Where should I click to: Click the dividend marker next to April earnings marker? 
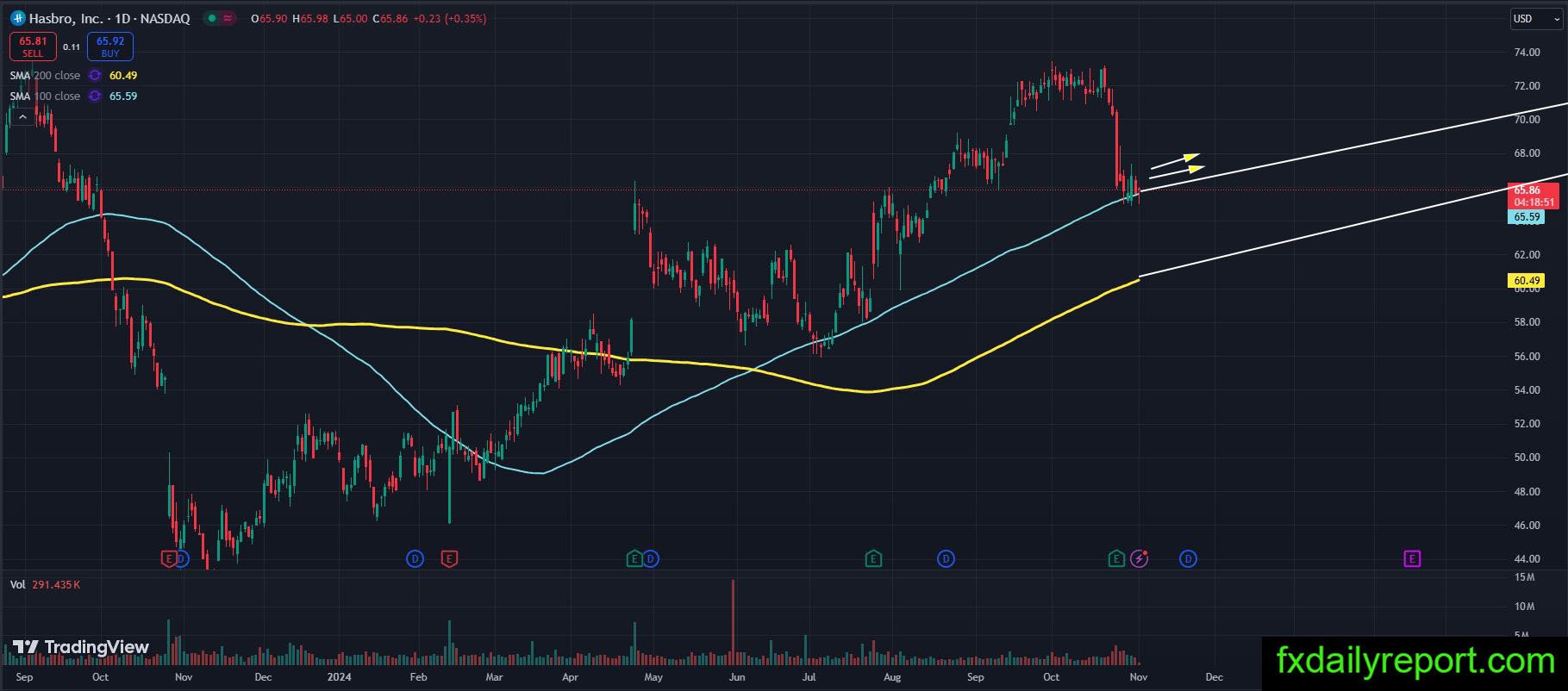651,559
